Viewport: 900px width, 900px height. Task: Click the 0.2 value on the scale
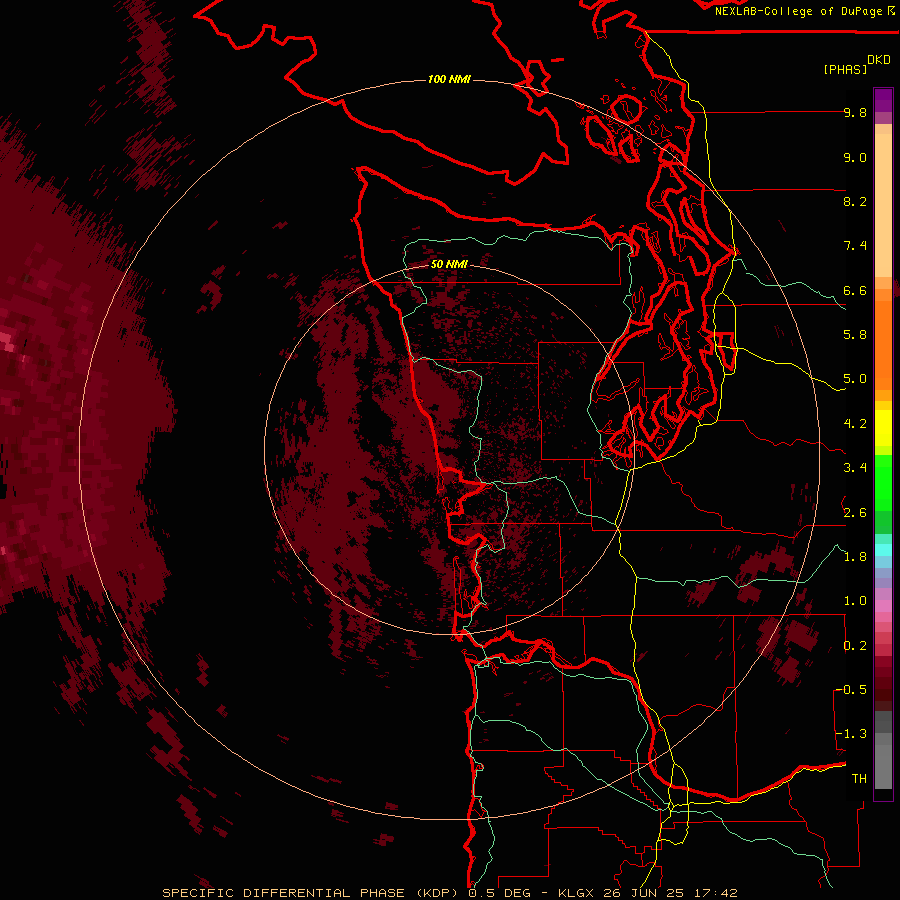(855, 646)
